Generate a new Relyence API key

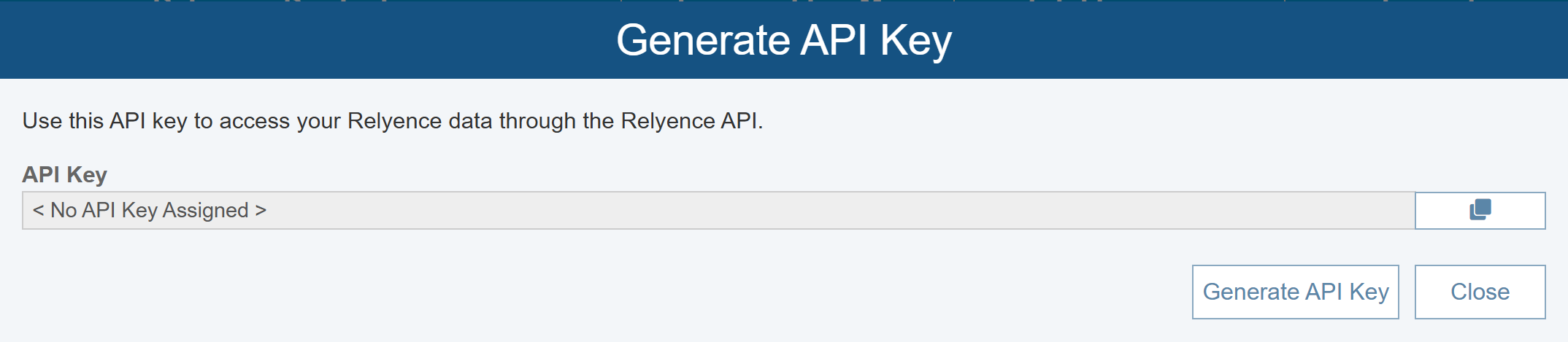(x=1295, y=292)
